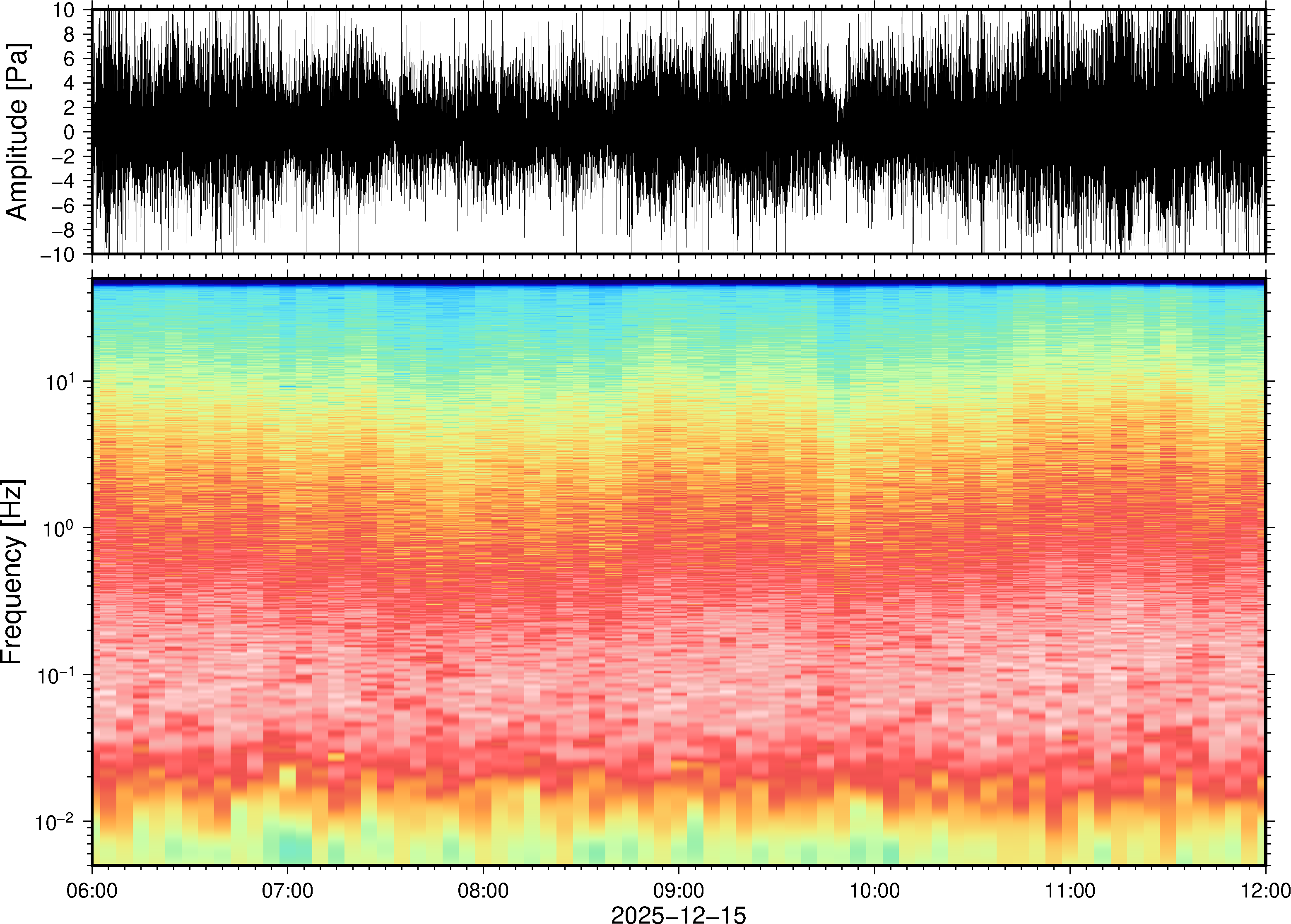The width and height of the screenshot is (1291, 924).
Task: Click the Frequency [Hz] axis title
Action: (12, 572)
